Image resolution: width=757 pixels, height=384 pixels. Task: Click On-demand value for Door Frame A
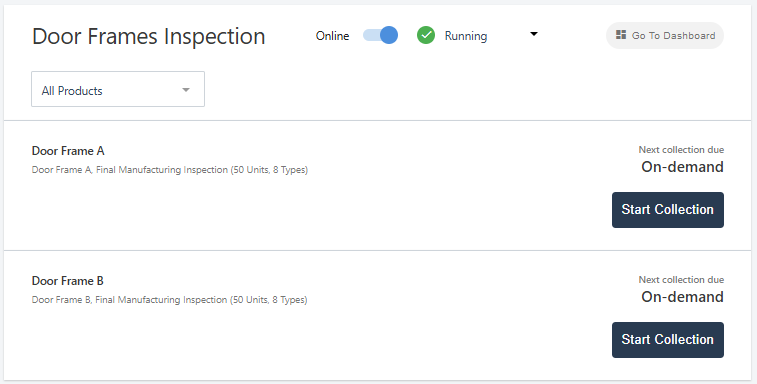682,167
